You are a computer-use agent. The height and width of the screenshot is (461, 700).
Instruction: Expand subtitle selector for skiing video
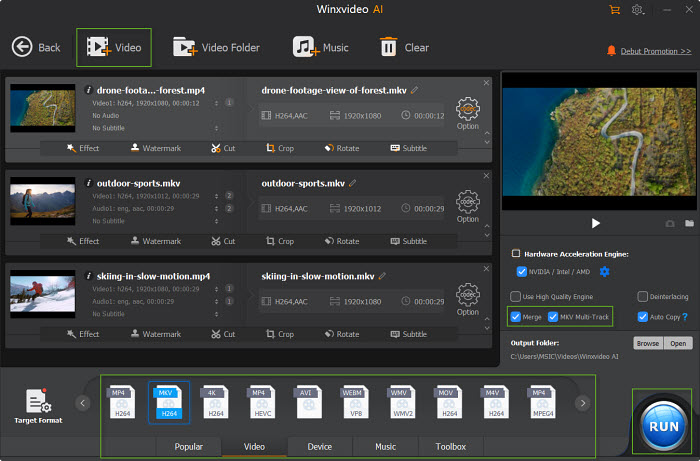coord(216,314)
